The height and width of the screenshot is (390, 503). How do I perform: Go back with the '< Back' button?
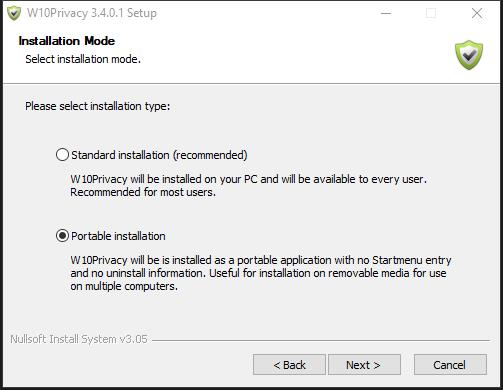(289, 365)
